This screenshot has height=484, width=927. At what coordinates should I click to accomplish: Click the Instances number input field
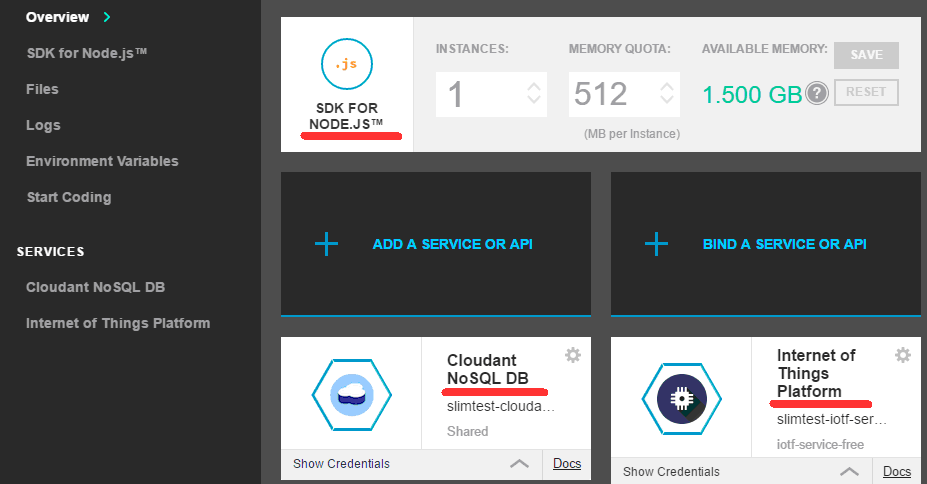pos(491,95)
